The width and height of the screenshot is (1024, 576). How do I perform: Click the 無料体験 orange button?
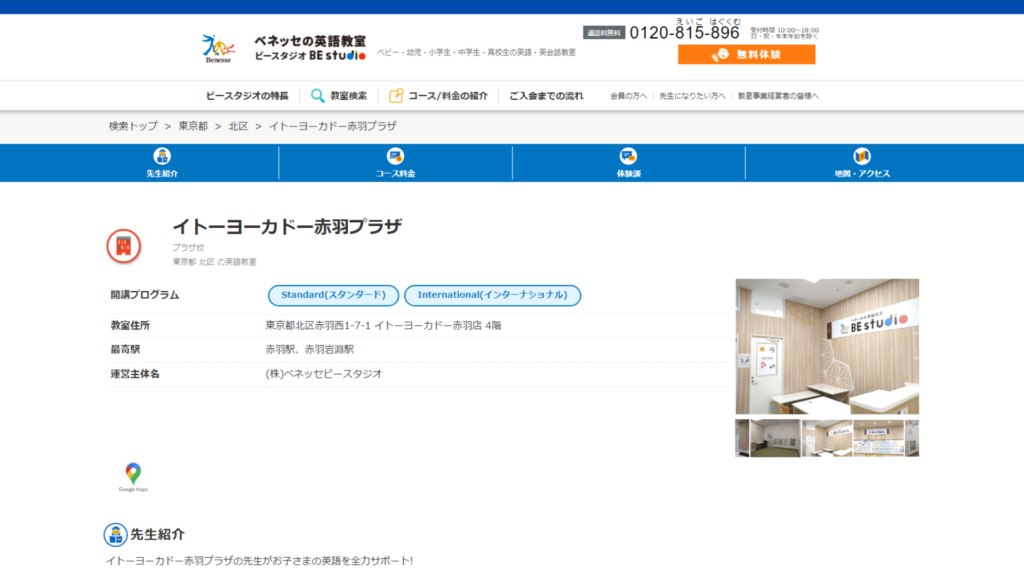coord(746,54)
